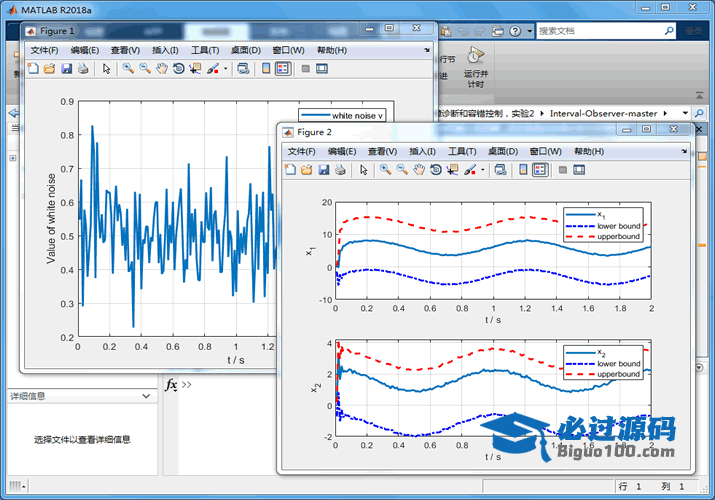
Task: Activate Zoom In tool in Figure 2
Action: point(385,170)
